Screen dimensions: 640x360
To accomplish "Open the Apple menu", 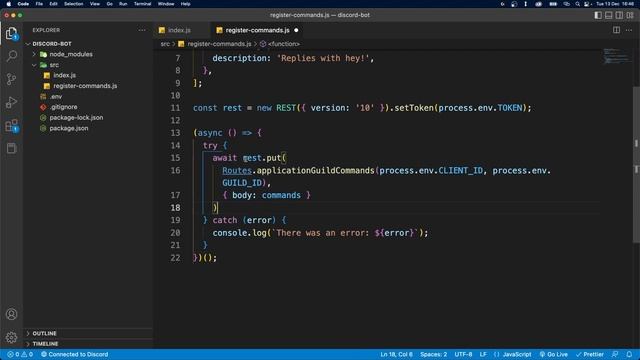I will [9, 4].
